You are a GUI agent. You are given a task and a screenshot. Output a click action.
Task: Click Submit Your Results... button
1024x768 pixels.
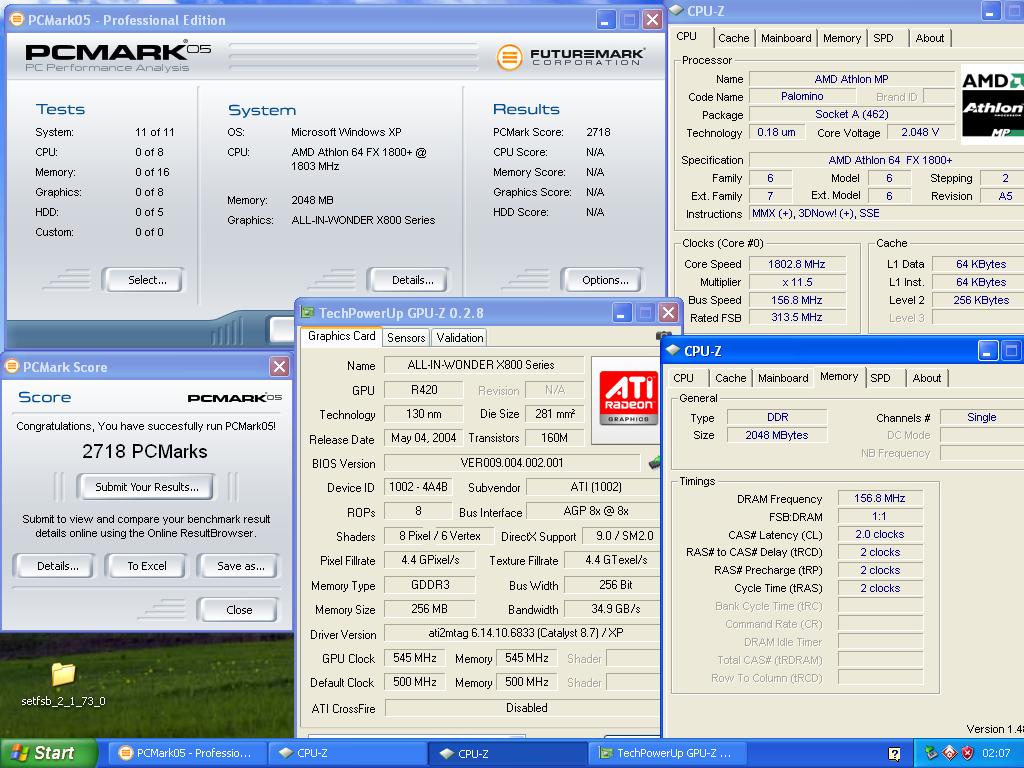coord(146,487)
